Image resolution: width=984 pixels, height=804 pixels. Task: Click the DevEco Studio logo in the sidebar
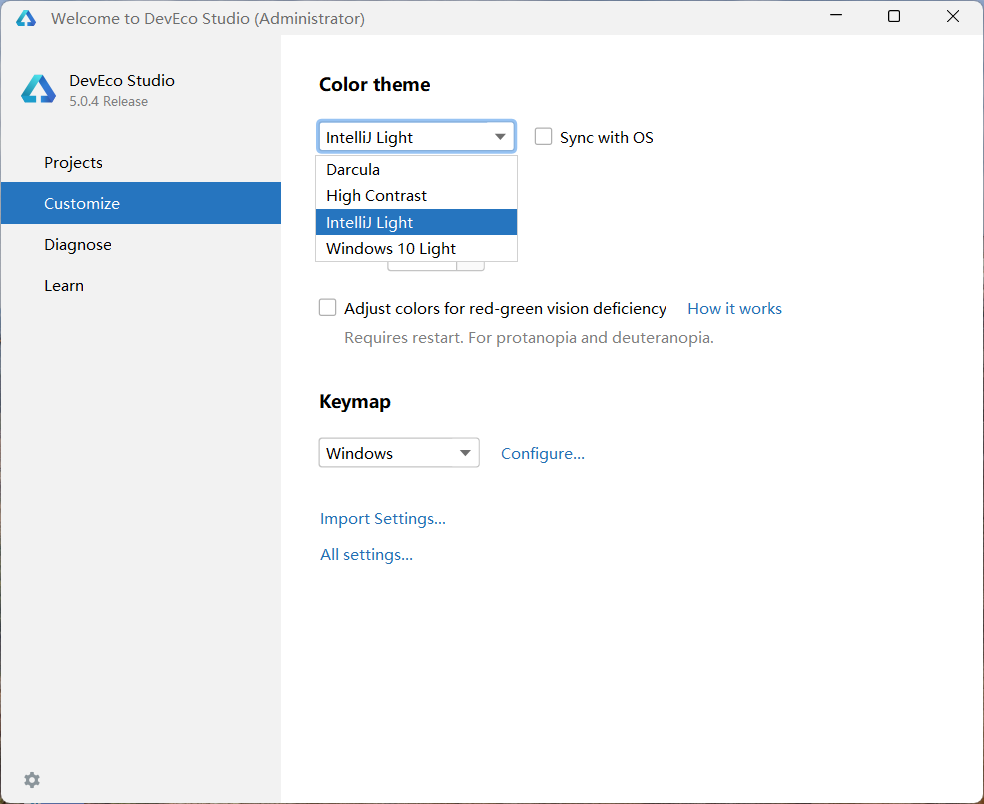[38, 89]
